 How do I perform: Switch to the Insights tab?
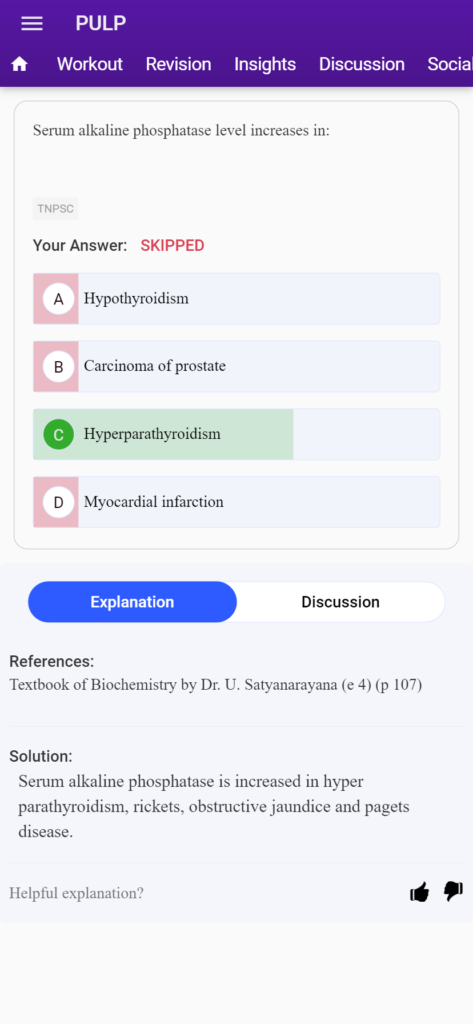(x=265, y=64)
